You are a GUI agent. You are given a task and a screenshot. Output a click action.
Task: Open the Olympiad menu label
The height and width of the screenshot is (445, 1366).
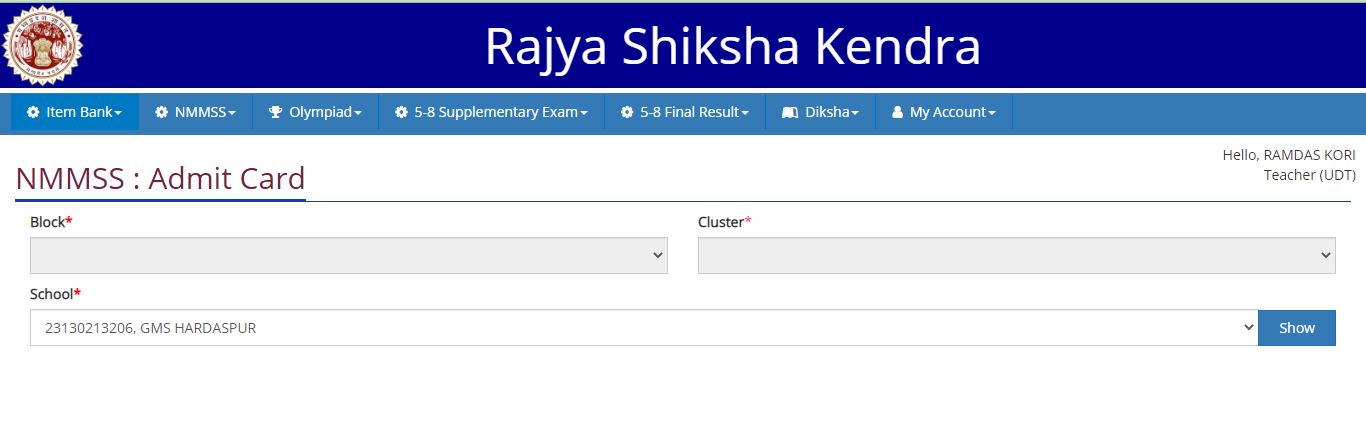321,113
